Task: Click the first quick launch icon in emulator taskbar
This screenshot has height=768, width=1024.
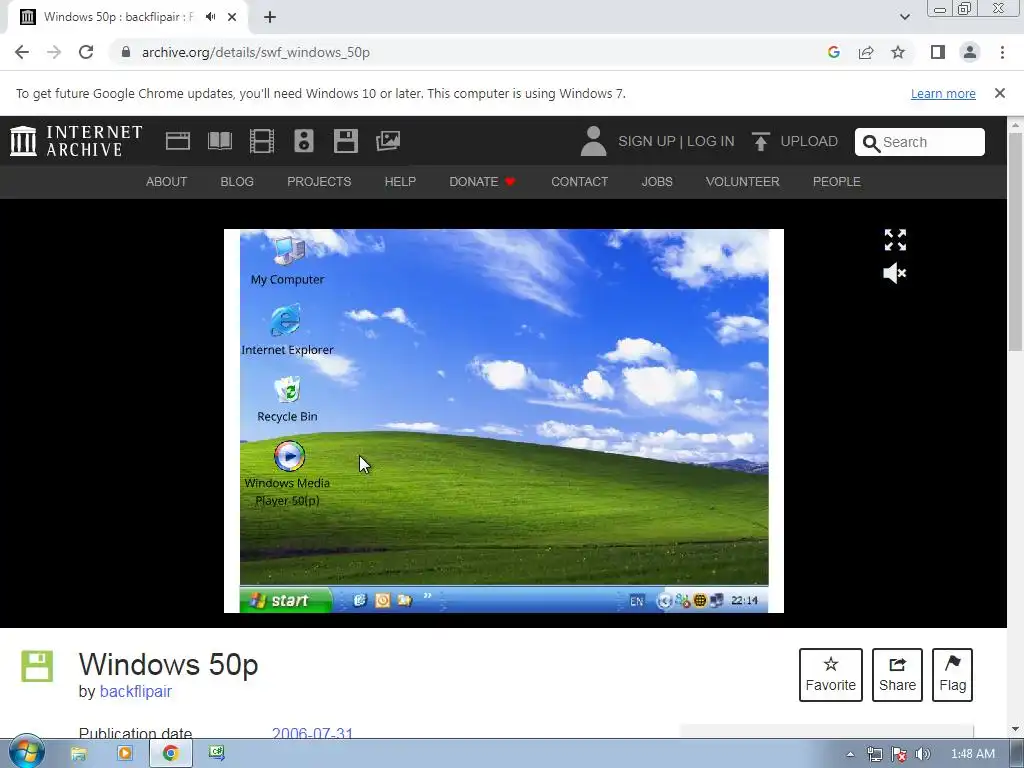Action: (360, 600)
